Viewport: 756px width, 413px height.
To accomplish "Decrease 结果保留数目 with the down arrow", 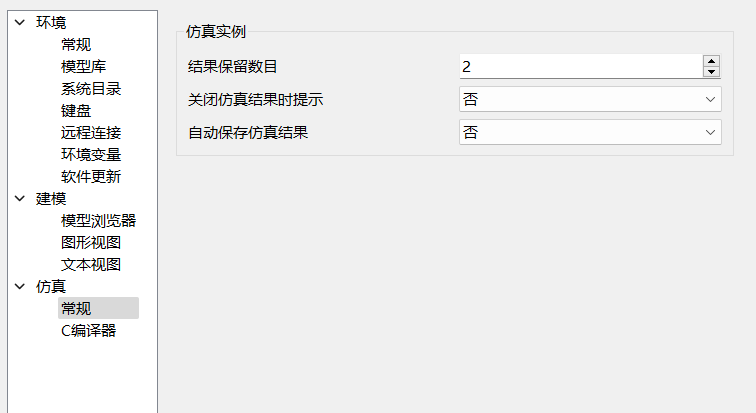I will pyautogui.click(x=711, y=72).
